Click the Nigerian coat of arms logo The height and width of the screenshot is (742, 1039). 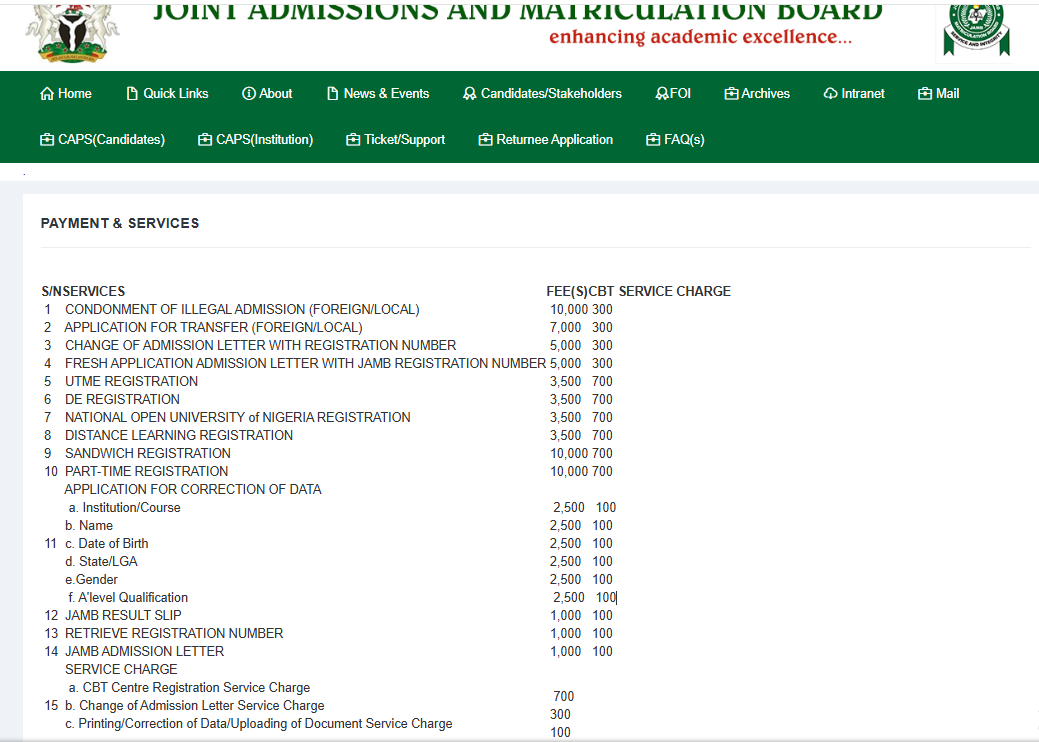click(x=72, y=33)
